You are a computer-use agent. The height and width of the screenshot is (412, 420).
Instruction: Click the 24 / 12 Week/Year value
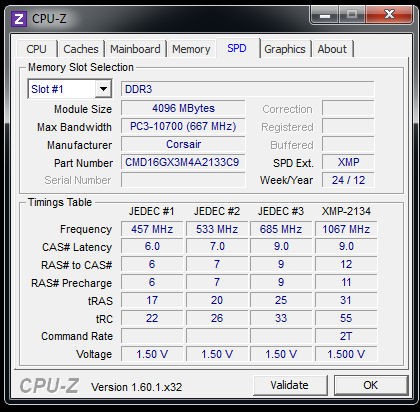[x=348, y=180]
